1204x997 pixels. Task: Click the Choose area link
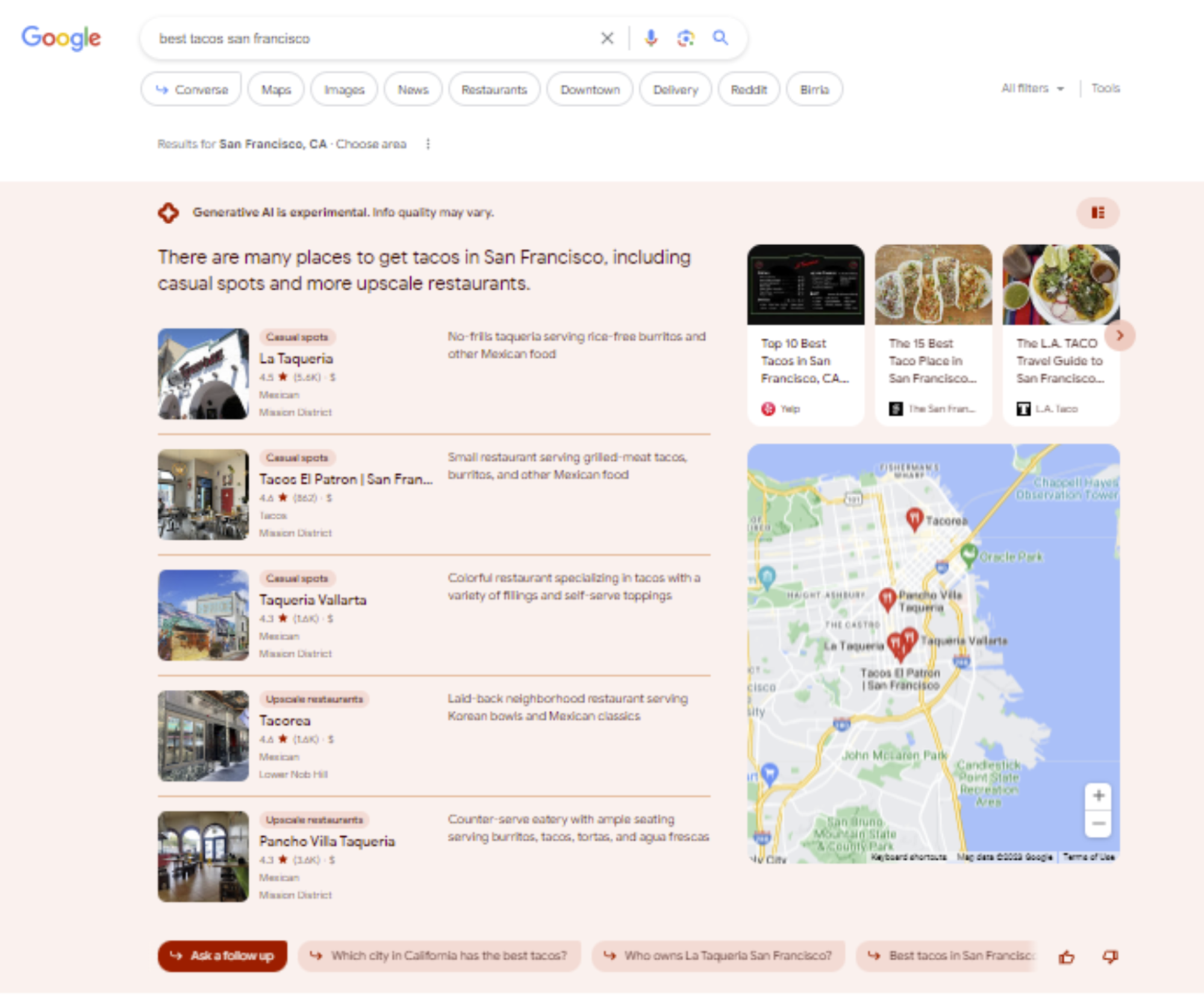(371, 144)
